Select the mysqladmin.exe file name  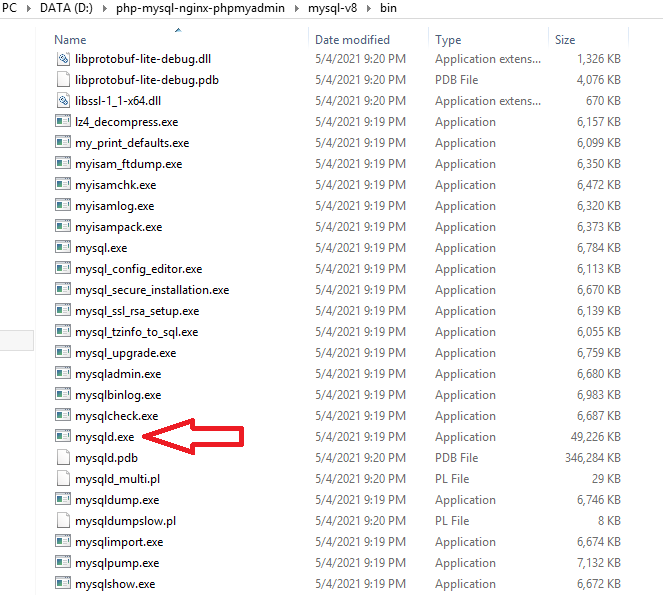118,374
